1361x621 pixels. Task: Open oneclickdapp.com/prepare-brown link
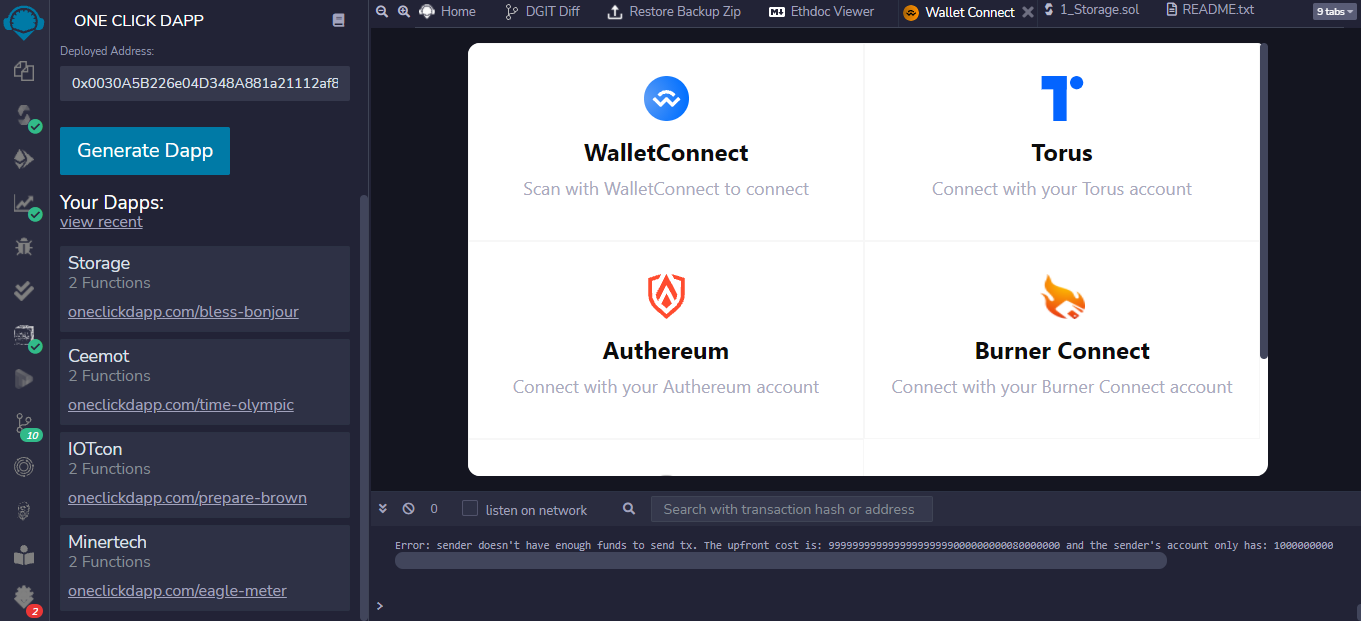click(187, 498)
